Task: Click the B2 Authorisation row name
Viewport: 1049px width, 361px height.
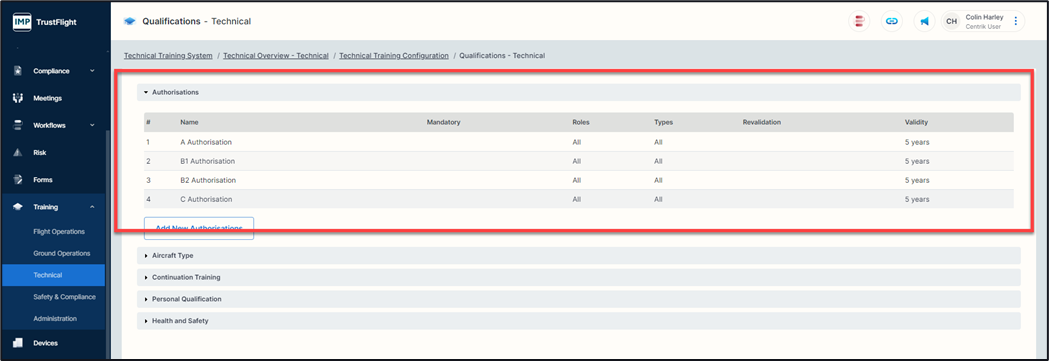Action: 208,180
